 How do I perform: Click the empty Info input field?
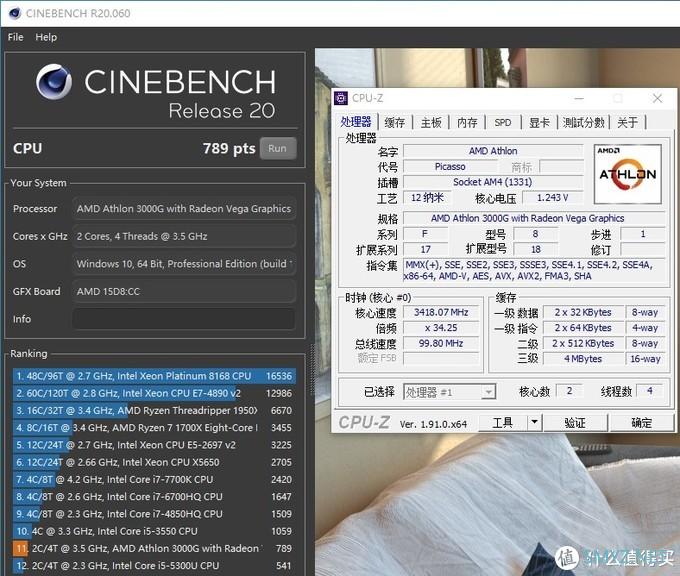pos(184,319)
